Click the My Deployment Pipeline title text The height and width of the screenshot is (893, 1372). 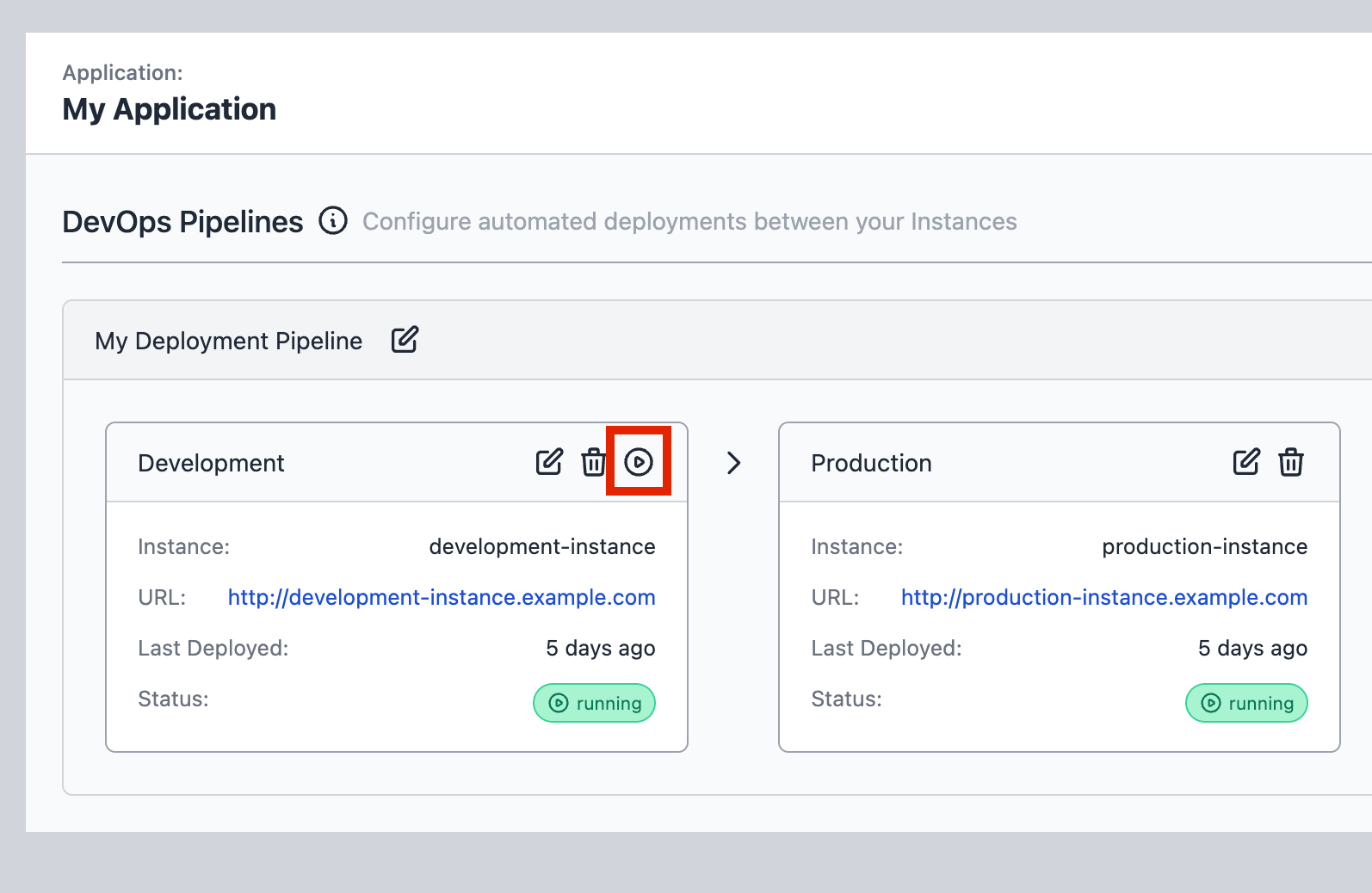pyautogui.click(x=229, y=342)
